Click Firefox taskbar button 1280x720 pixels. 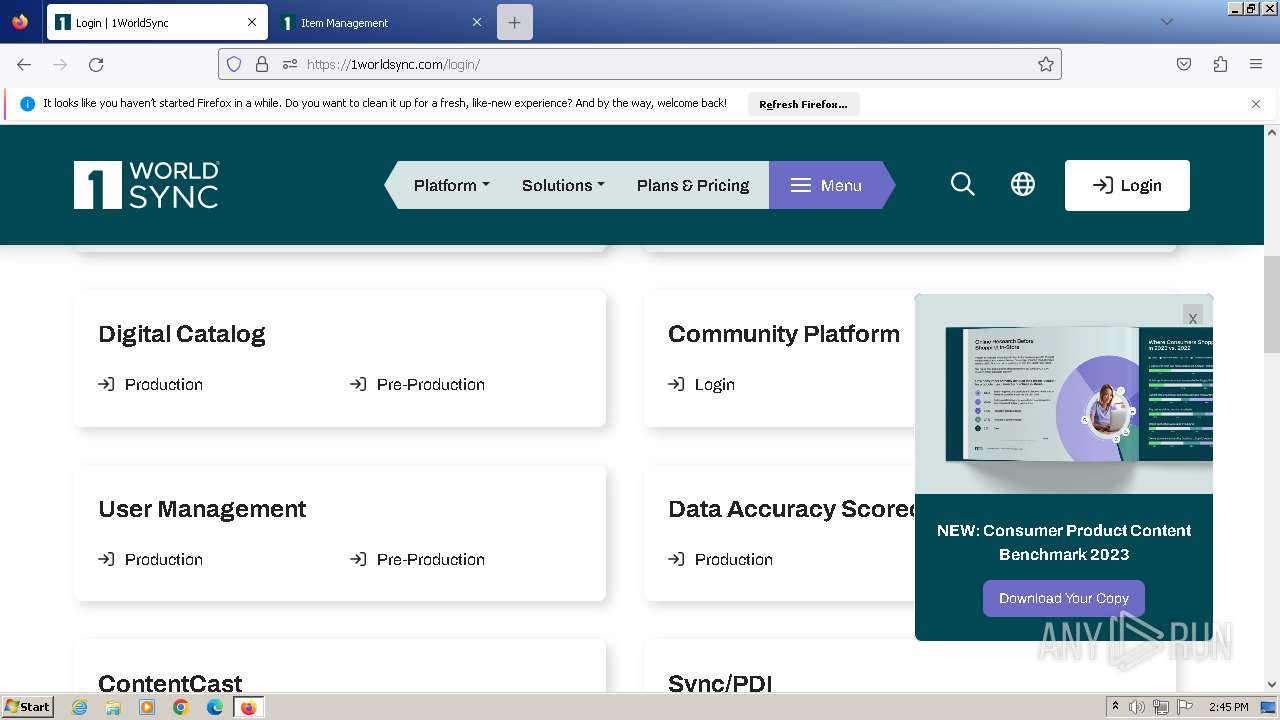point(248,707)
